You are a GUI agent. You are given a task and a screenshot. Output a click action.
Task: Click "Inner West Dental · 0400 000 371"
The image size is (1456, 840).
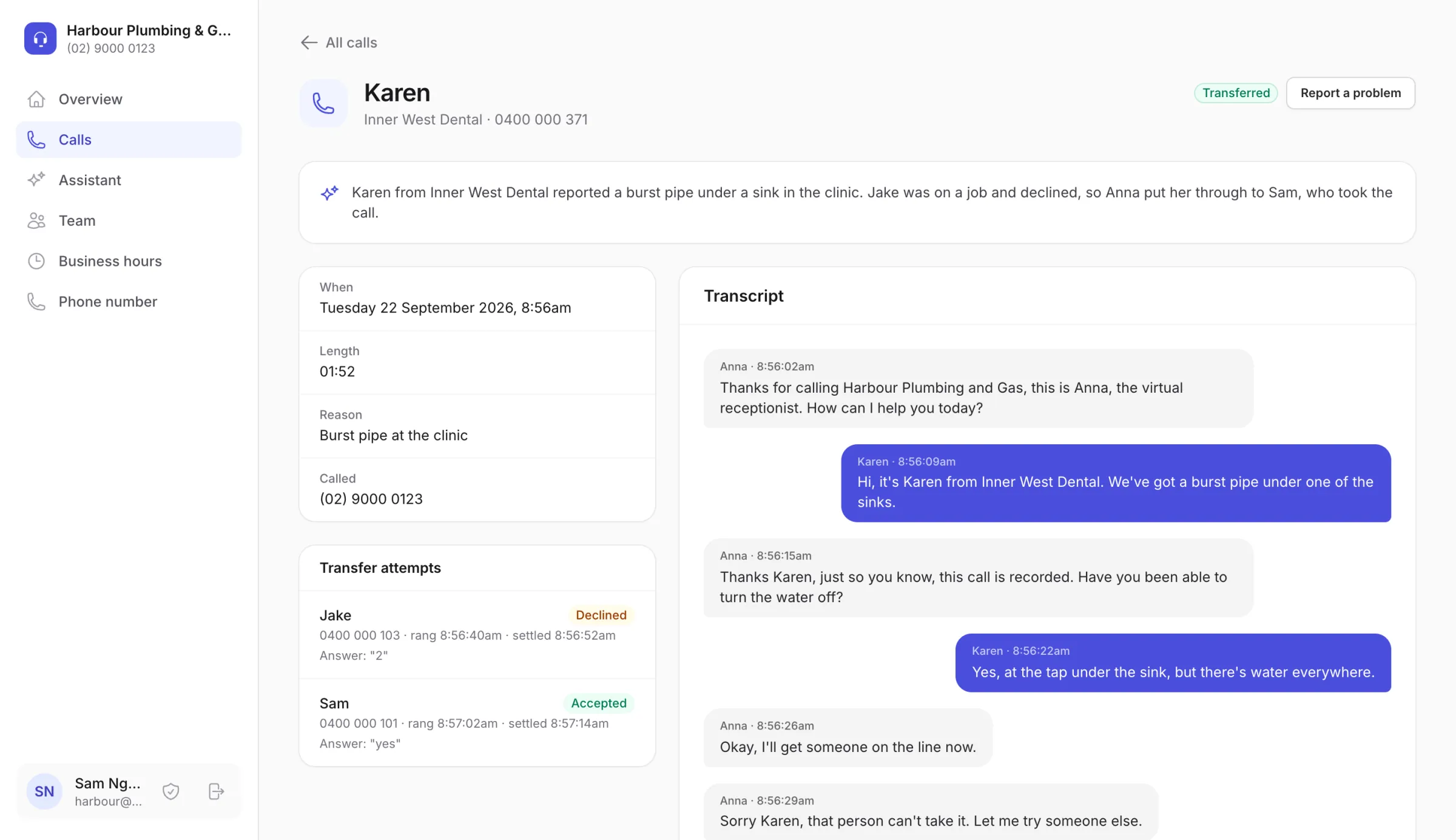point(476,120)
